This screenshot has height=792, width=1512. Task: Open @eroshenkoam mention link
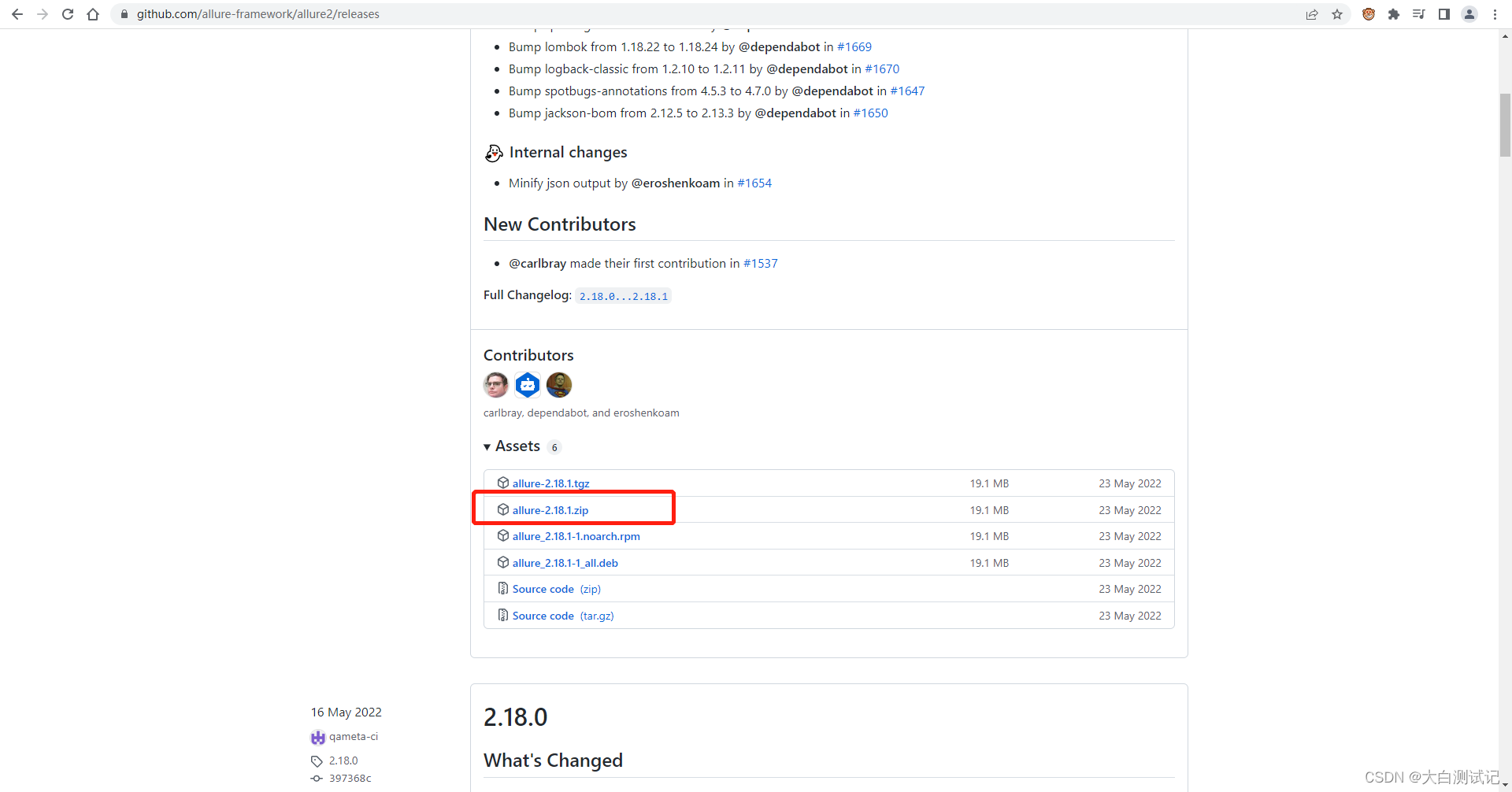(x=676, y=183)
